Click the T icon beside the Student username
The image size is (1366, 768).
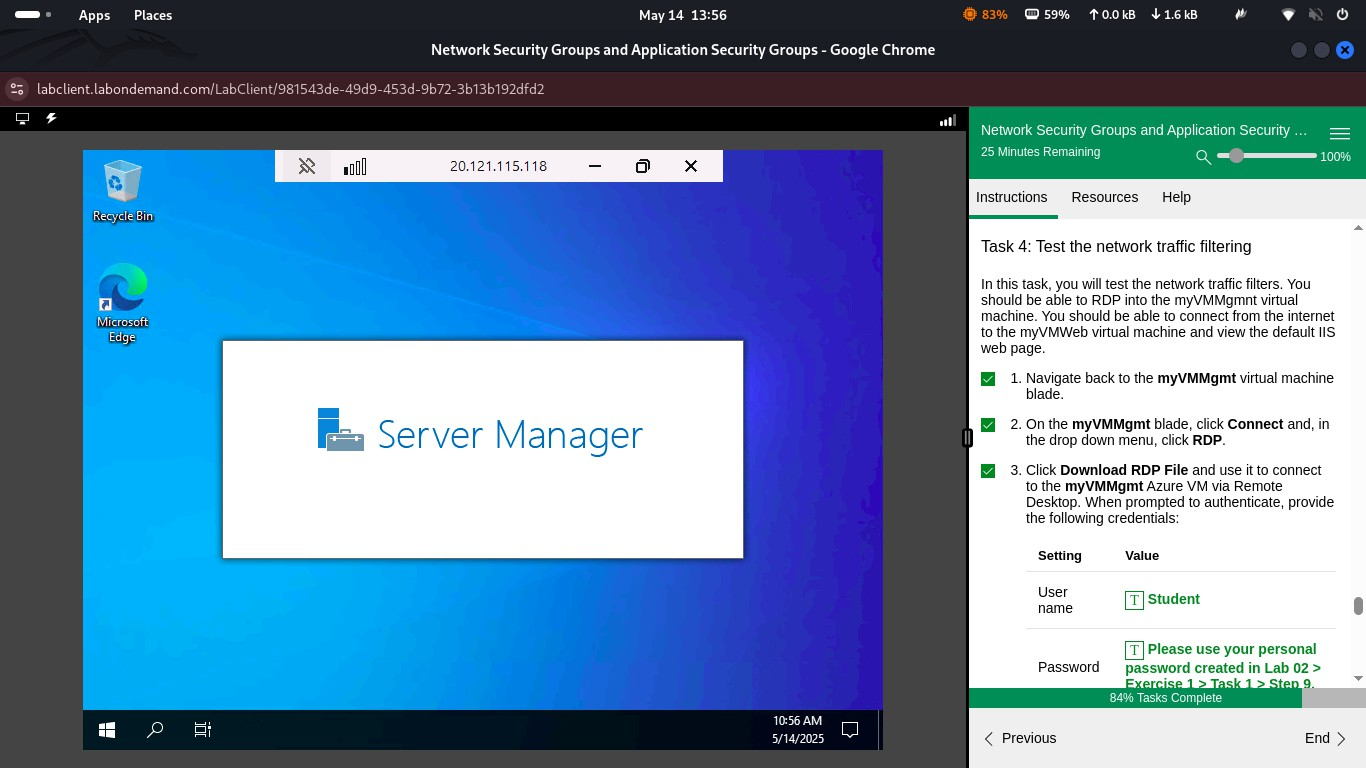pos(1134,599)
